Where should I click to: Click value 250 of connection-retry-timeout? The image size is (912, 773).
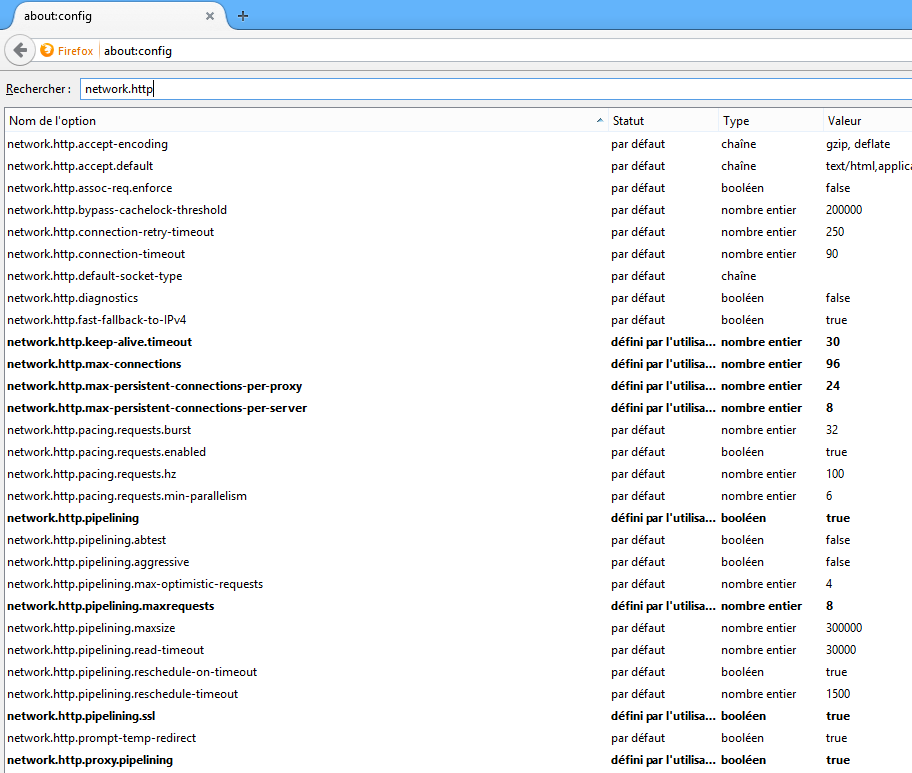click(835, 232)
